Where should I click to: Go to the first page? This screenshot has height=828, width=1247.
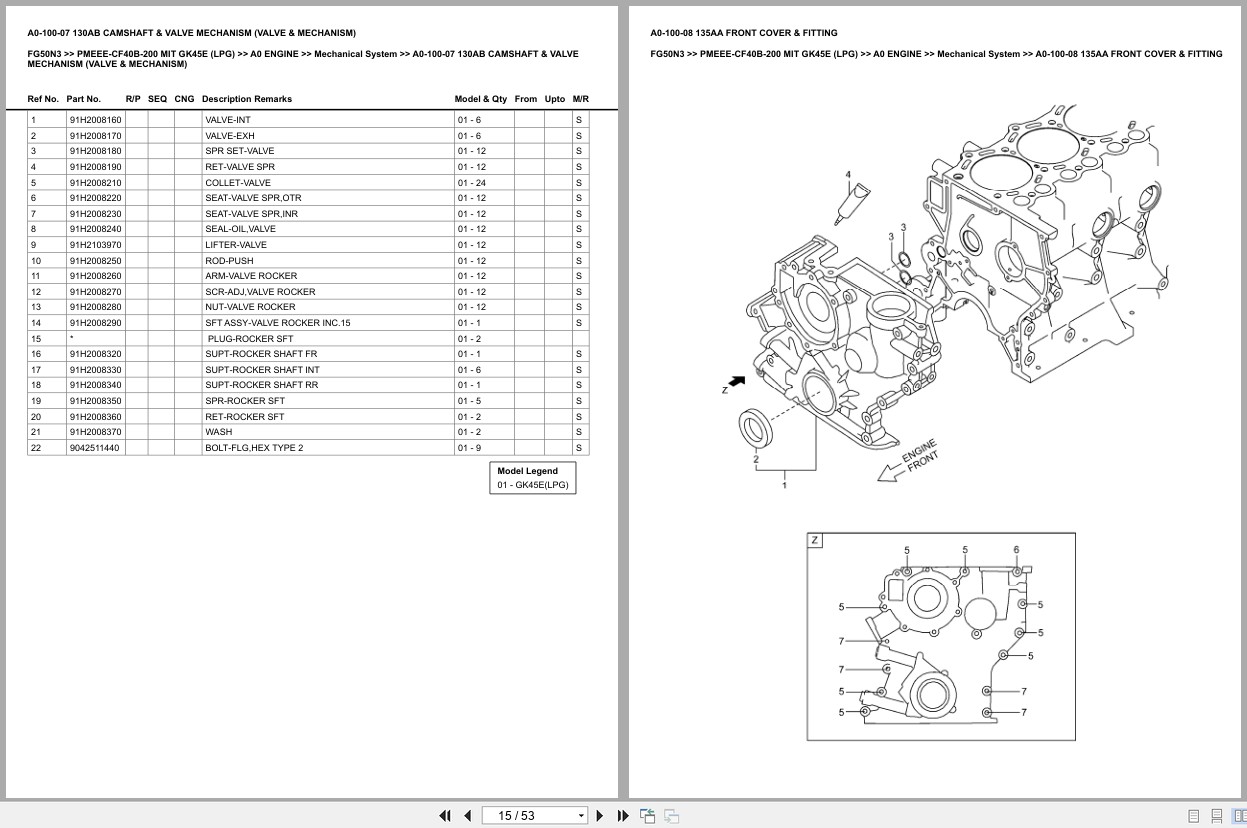point(445,816)
